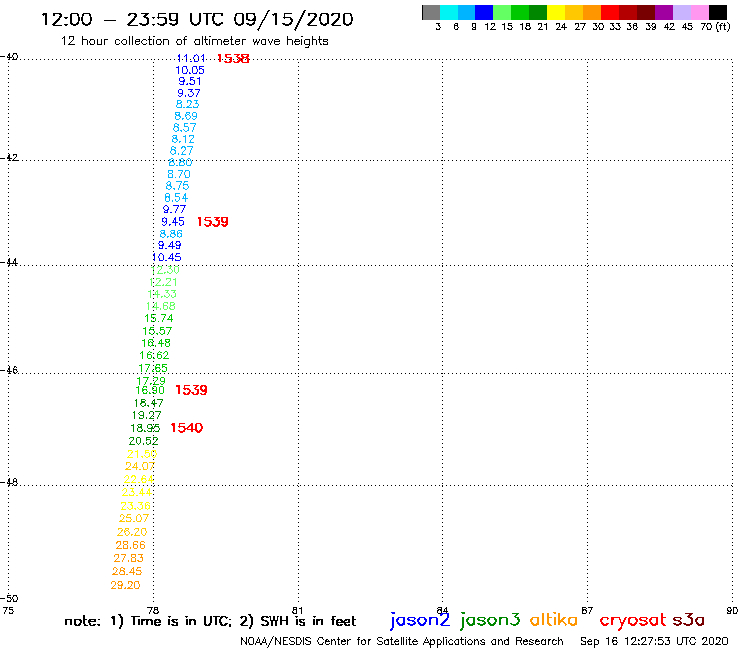
Task: Click the wave height value 23.44
Action: point(136,492)
